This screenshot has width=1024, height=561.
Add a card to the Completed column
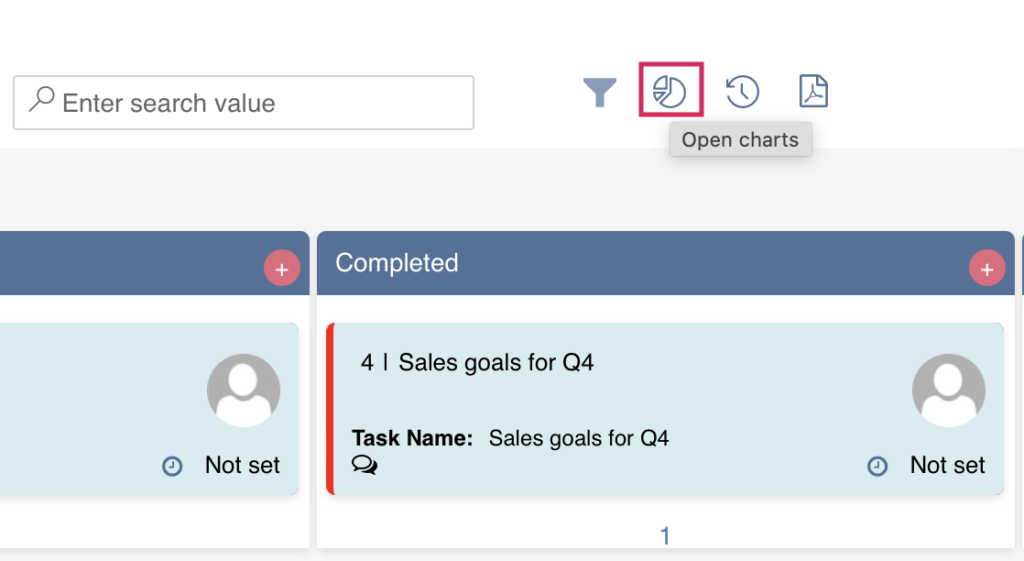point(987,268)
